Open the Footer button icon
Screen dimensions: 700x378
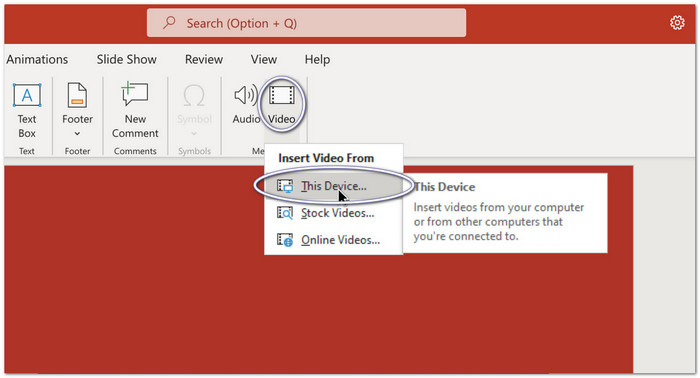point(77,95)
